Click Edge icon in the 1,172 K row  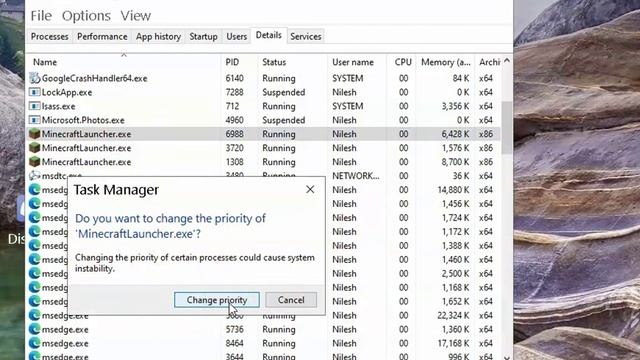(x=35, y=231)
